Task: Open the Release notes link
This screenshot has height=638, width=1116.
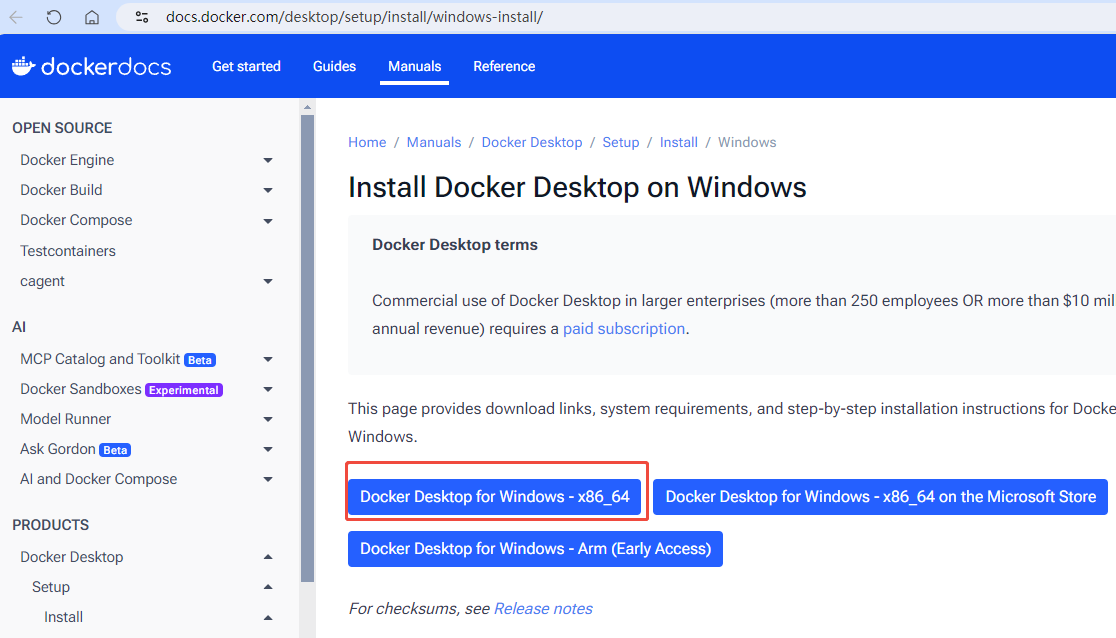Action: click(543, 609)
